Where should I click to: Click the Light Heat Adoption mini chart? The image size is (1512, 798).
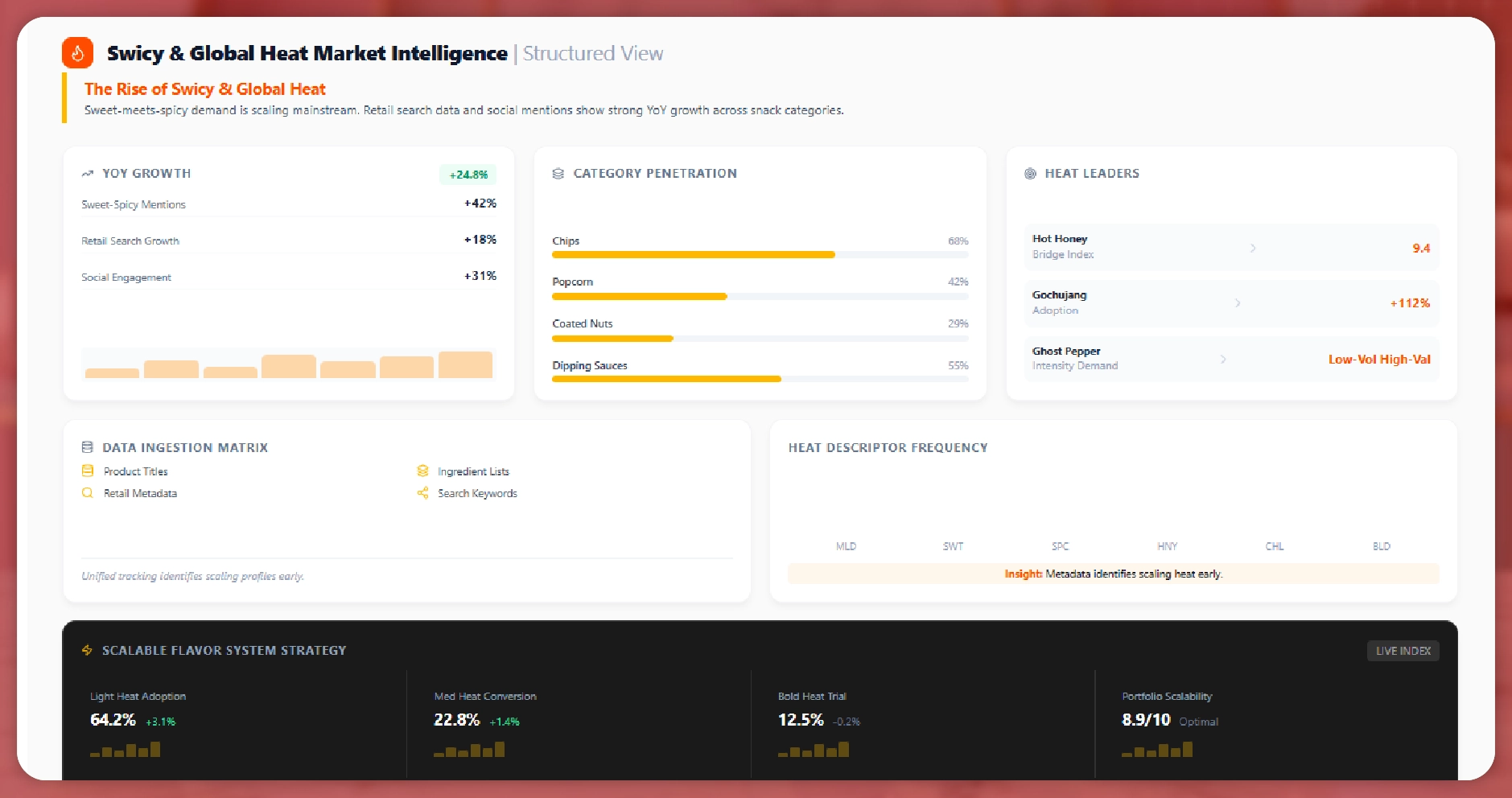pyautogui.click(x=126, y=750)
